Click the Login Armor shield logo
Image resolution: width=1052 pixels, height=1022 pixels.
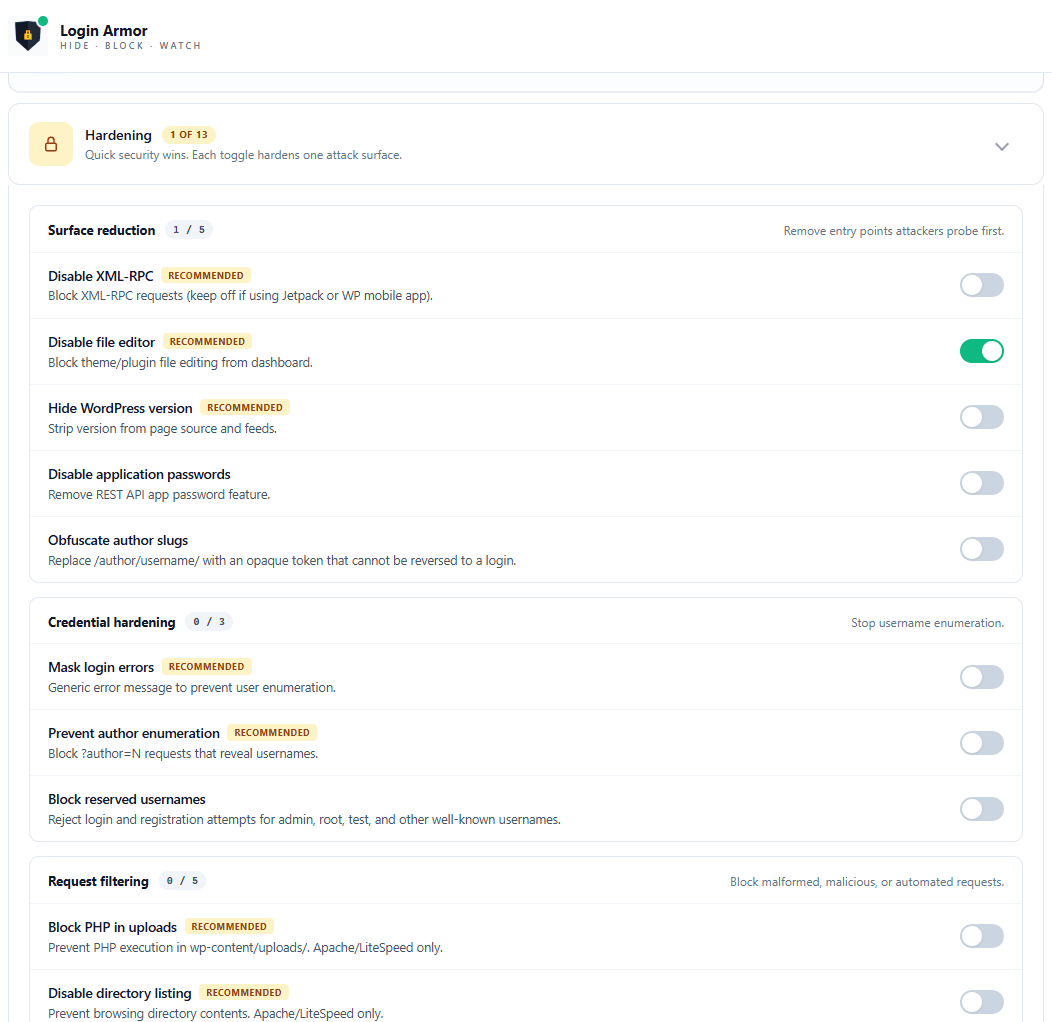click(x=28, y=36)
